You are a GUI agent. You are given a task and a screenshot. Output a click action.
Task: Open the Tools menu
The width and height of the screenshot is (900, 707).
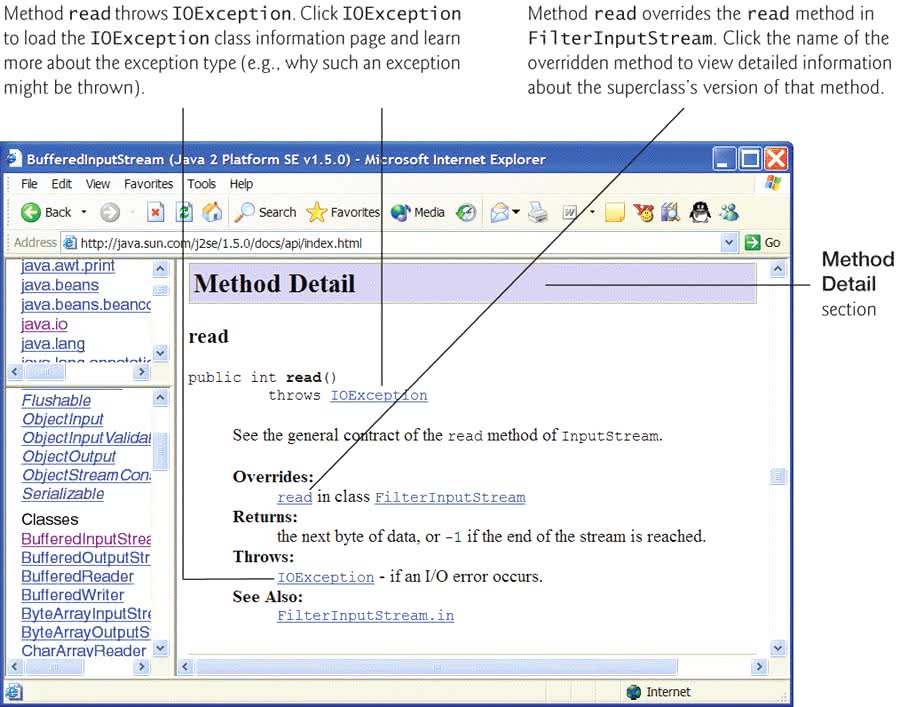[x=201, y=184]
